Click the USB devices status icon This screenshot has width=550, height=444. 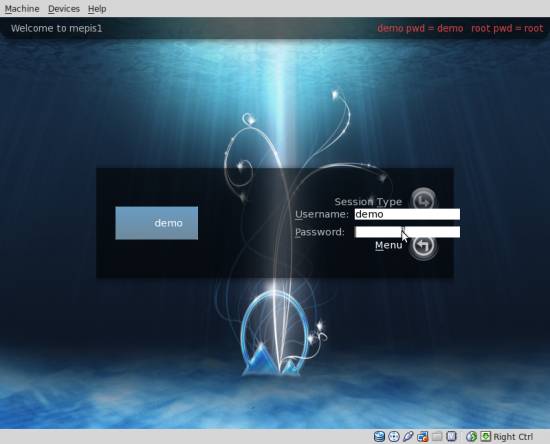[x=408, y=437]
